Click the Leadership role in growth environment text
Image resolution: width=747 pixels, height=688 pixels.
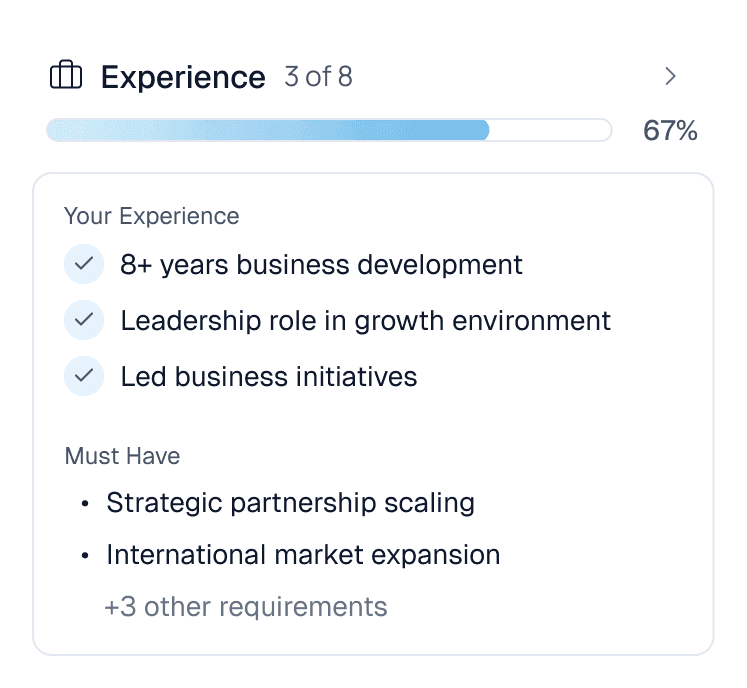pyautogui.click(x=365, y=321)
